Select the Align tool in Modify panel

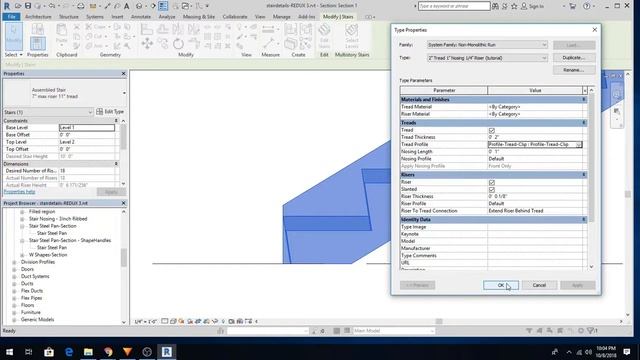point(147,29)
